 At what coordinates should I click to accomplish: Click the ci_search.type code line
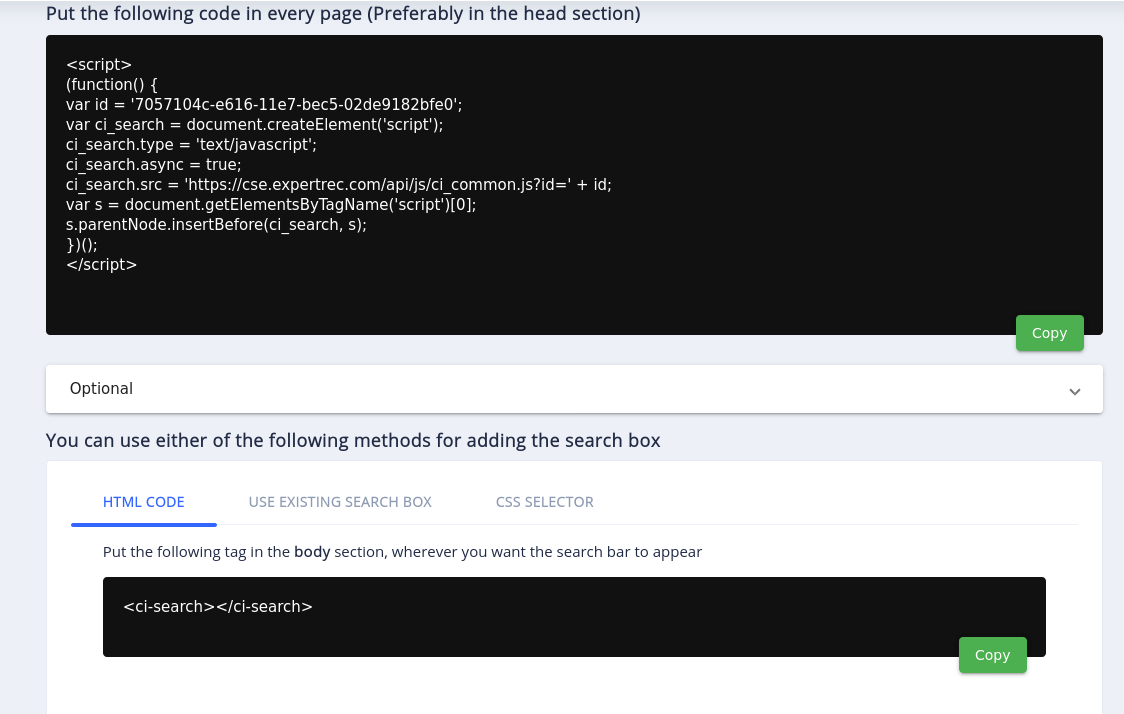[191, 144]
